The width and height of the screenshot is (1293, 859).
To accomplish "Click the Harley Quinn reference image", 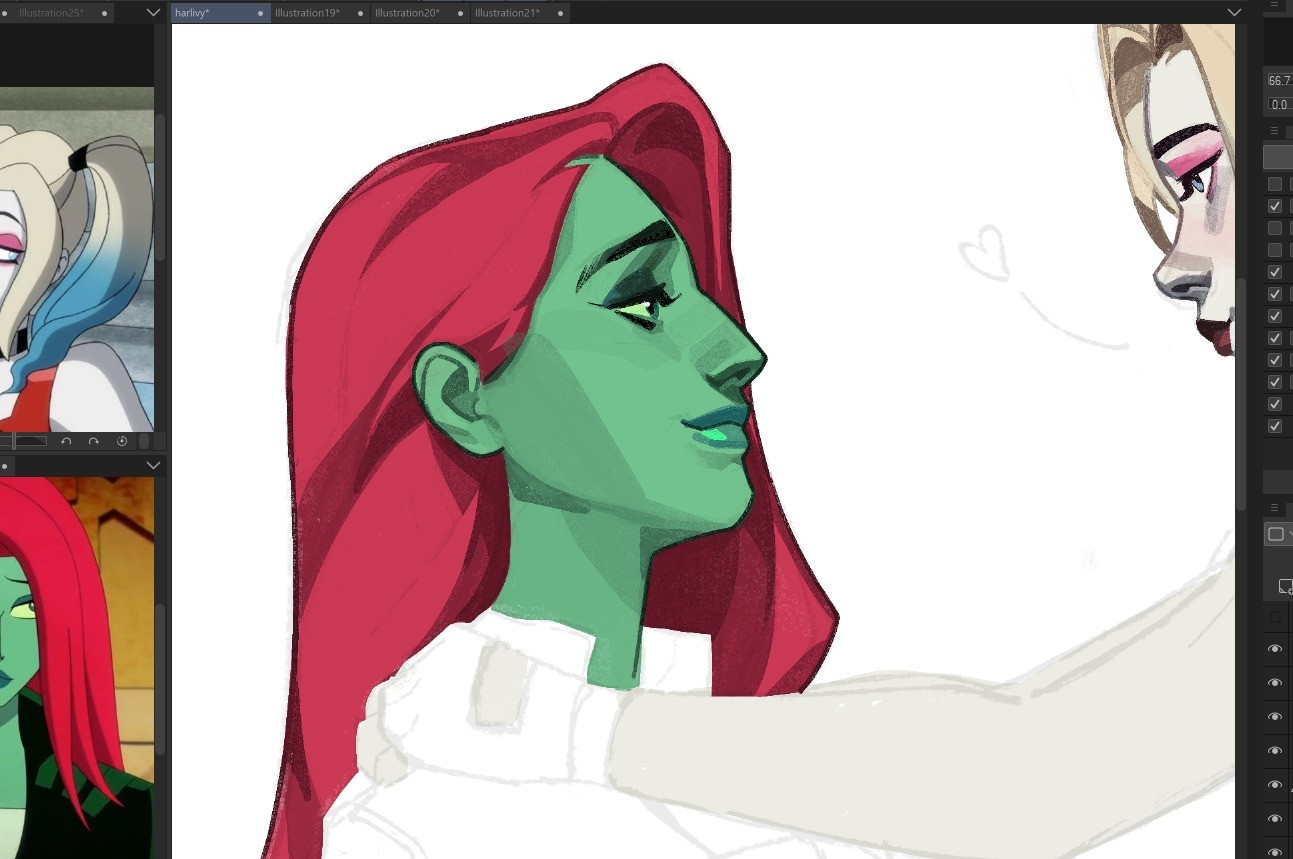I will pos(77,259).
